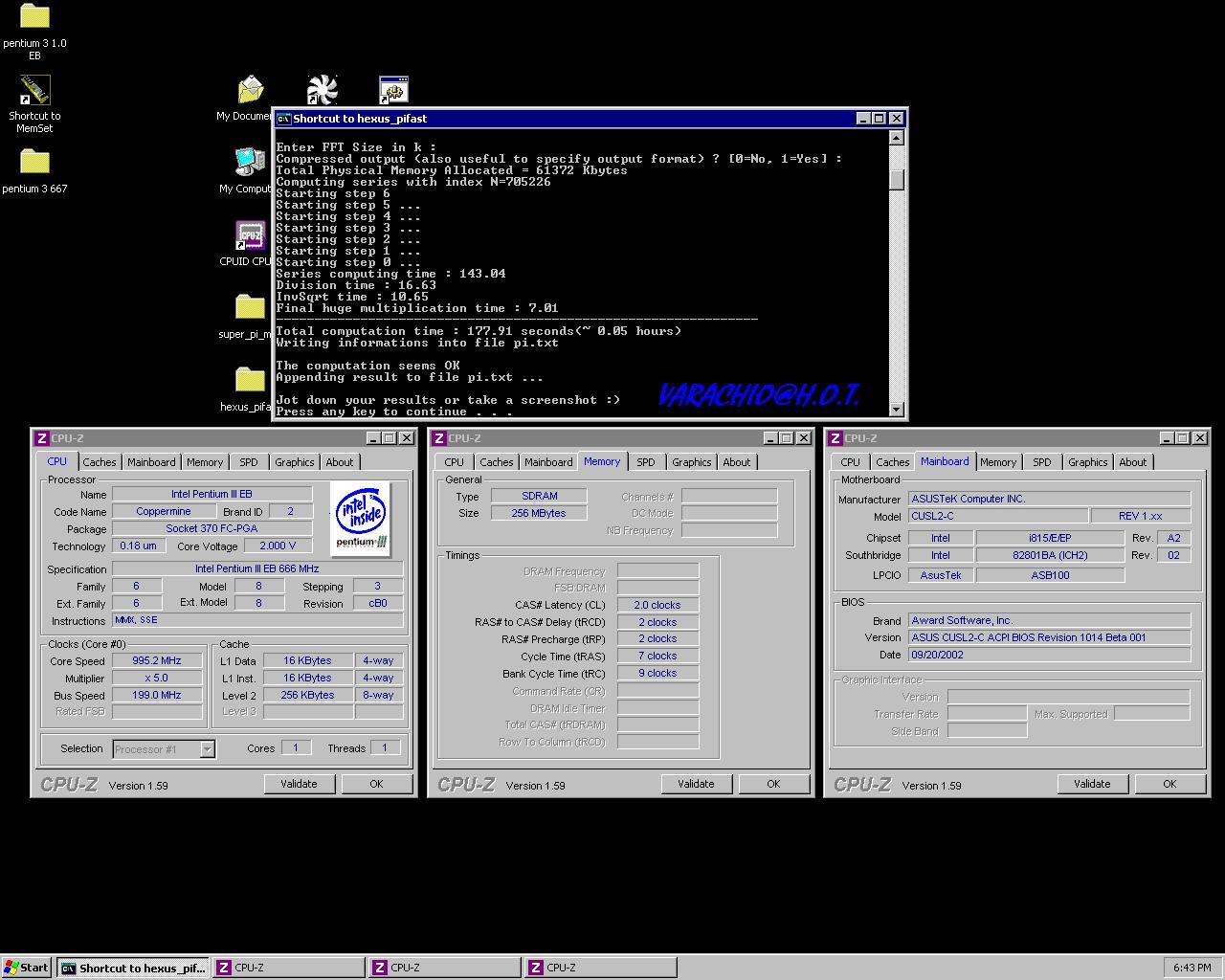This screenshot has width=1225, height=980.
Task: Click the Southbridge 82801BA (ICH2) value
Action: (1050, 555)
